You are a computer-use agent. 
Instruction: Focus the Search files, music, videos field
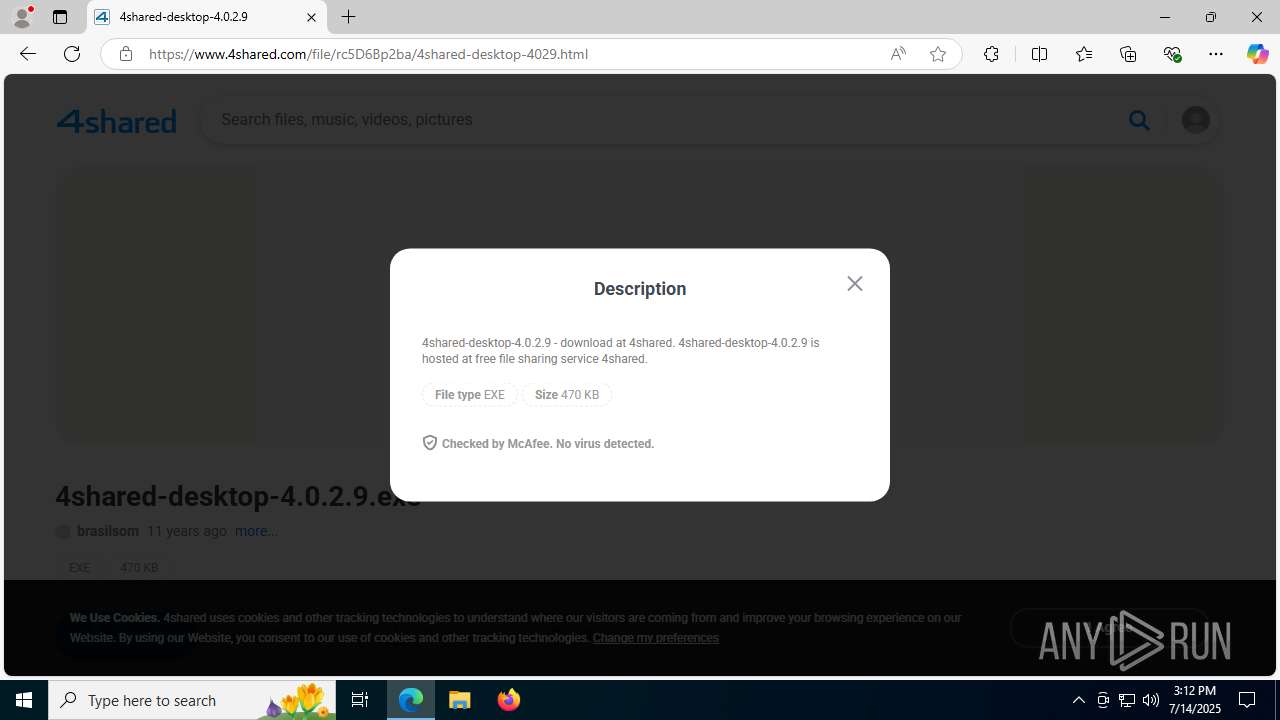coord(660,120)
